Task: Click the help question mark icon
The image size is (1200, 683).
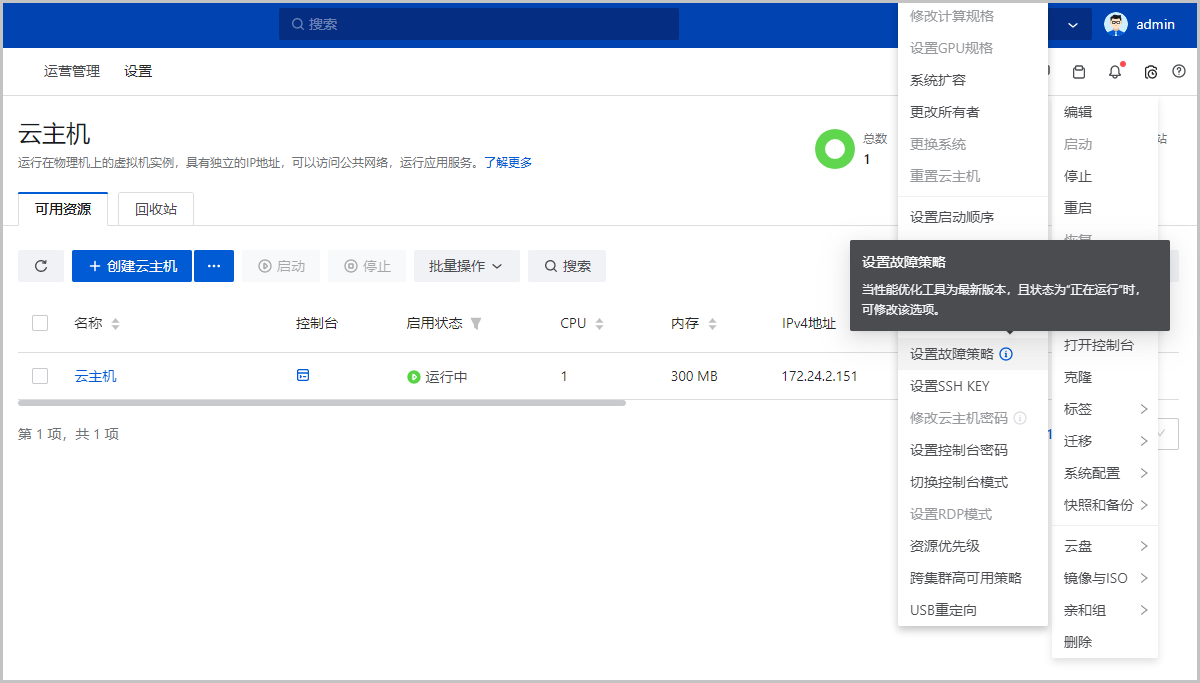Action: (x=1178, y=72)
